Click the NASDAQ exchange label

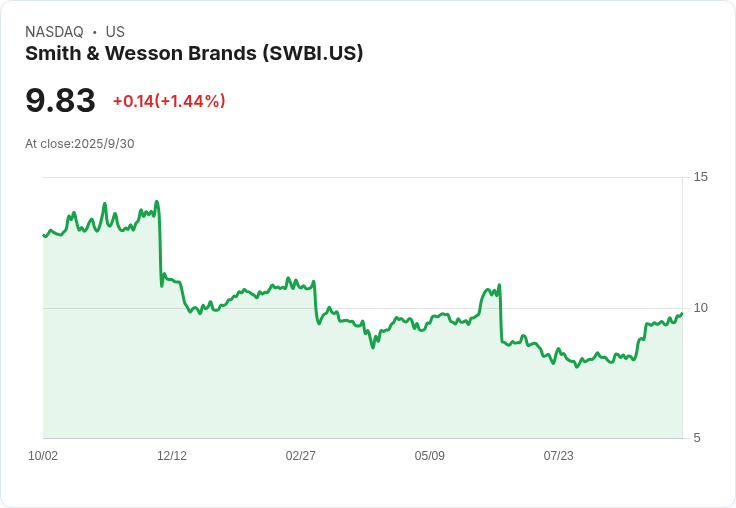click(x=54, y=32)
